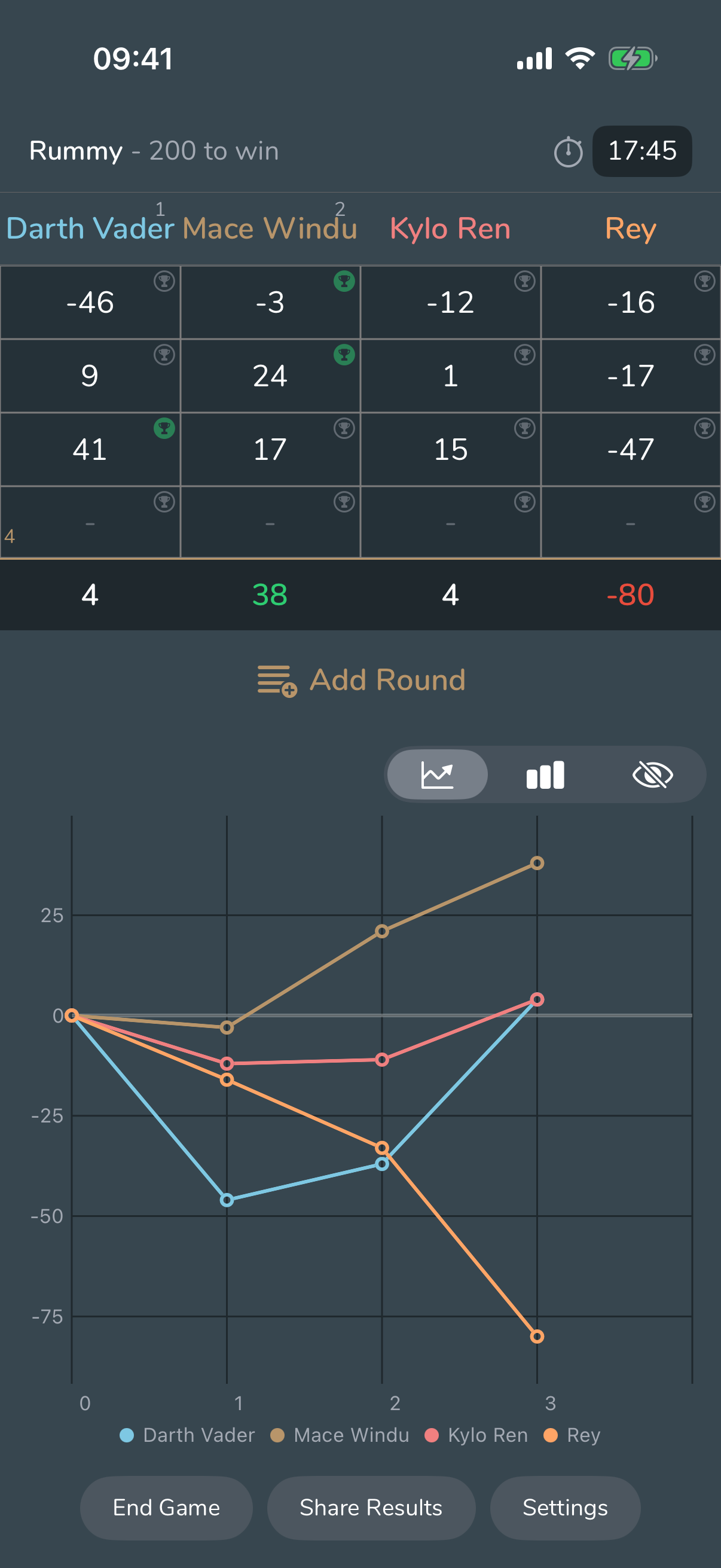Switch chart to line graph view
Viewport: 721px width, 1568px height.
click(x=437, y=774)
